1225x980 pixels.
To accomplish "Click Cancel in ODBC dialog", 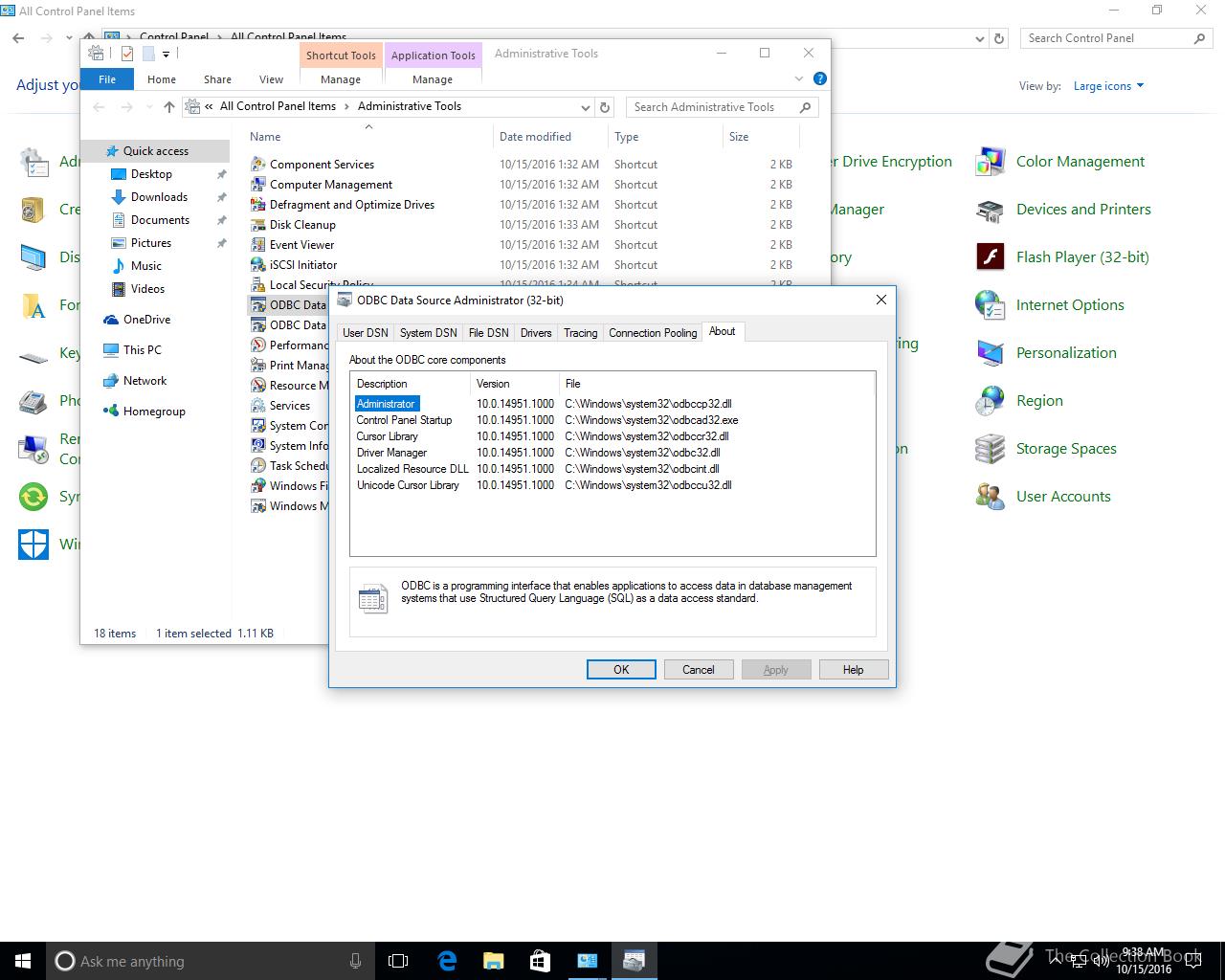I will point(699,670).
